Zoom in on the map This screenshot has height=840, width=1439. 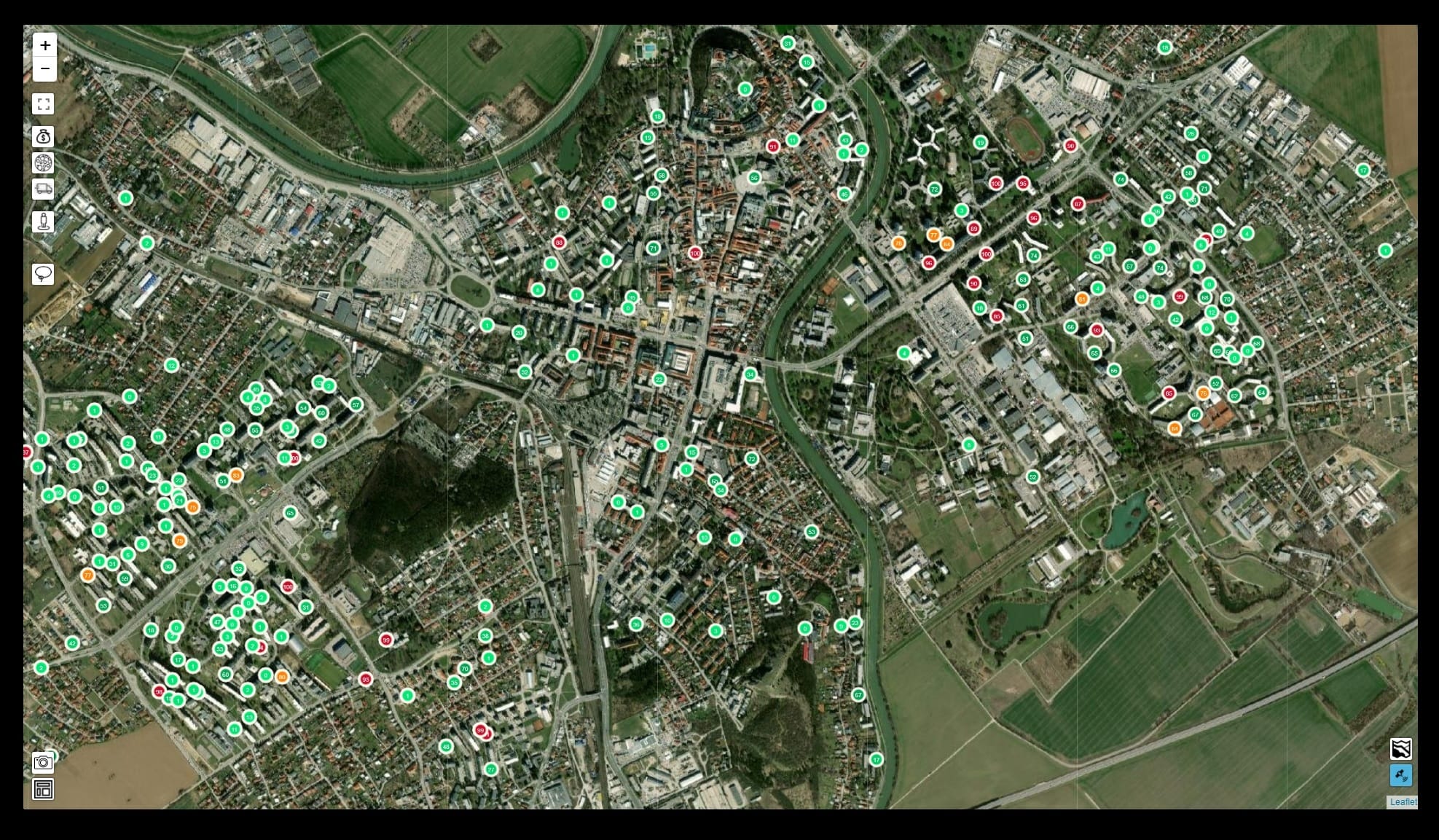(x=44, y=45)
